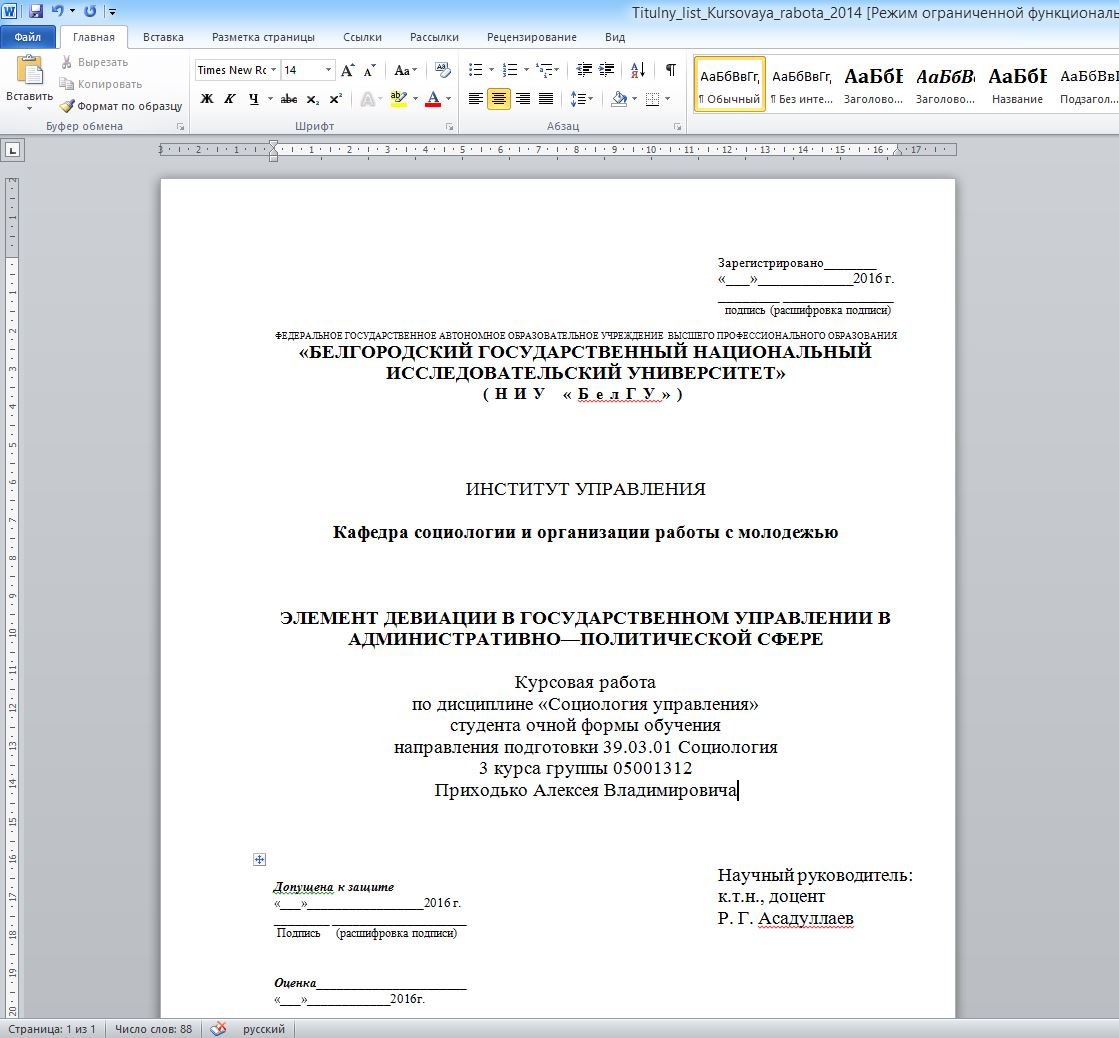Toggle strikethrough abc formatting

point(288,99)
